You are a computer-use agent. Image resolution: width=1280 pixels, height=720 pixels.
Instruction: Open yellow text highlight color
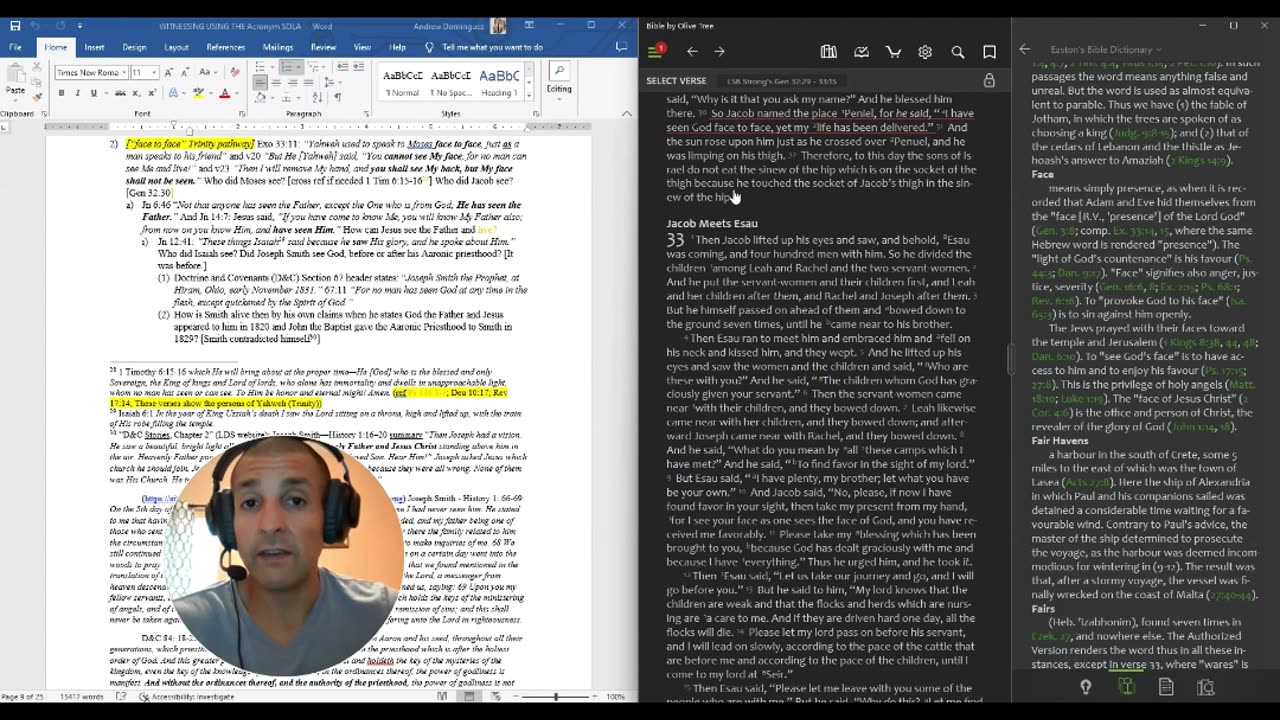tap(199, 93)
